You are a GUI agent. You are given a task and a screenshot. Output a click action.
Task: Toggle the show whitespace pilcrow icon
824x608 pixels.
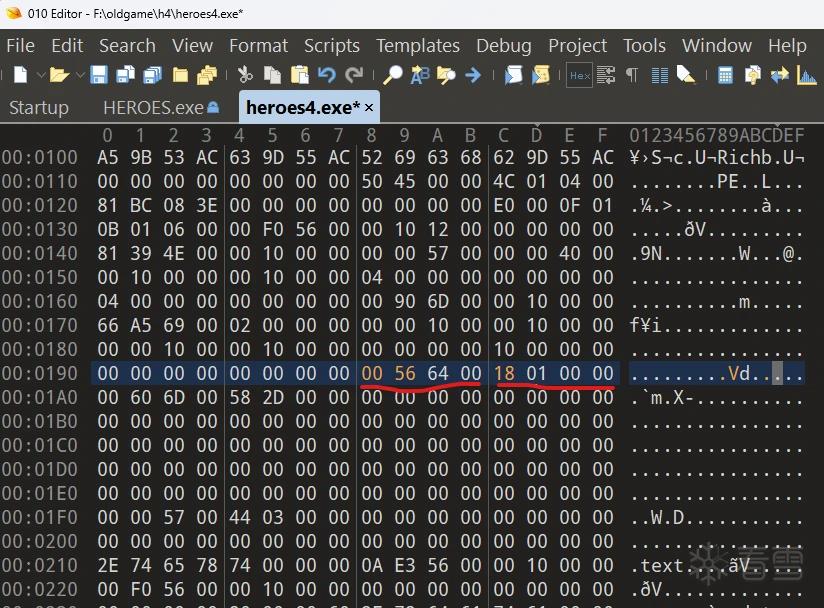(x=632, y=75)
